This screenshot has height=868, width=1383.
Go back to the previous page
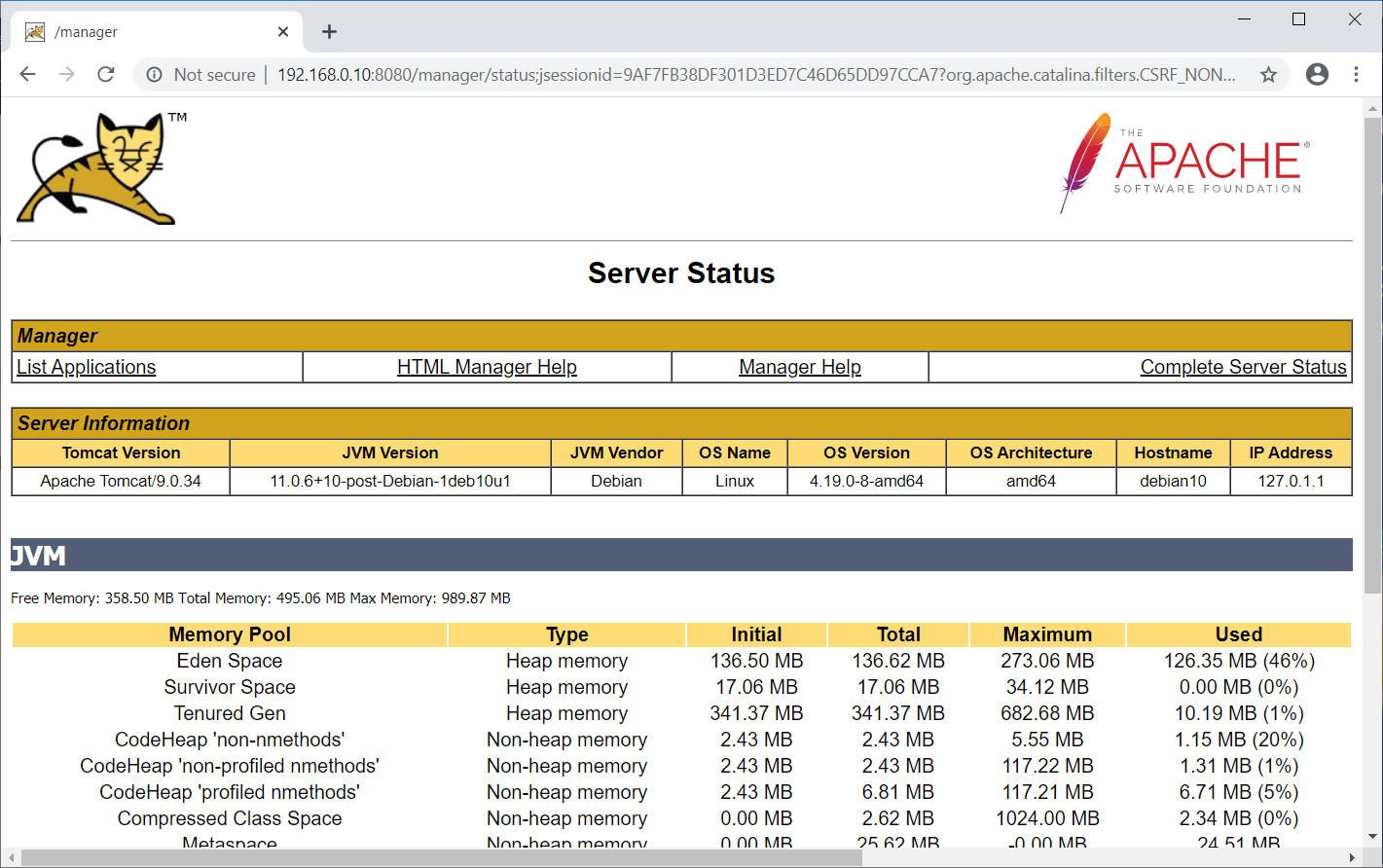[27, 74]
